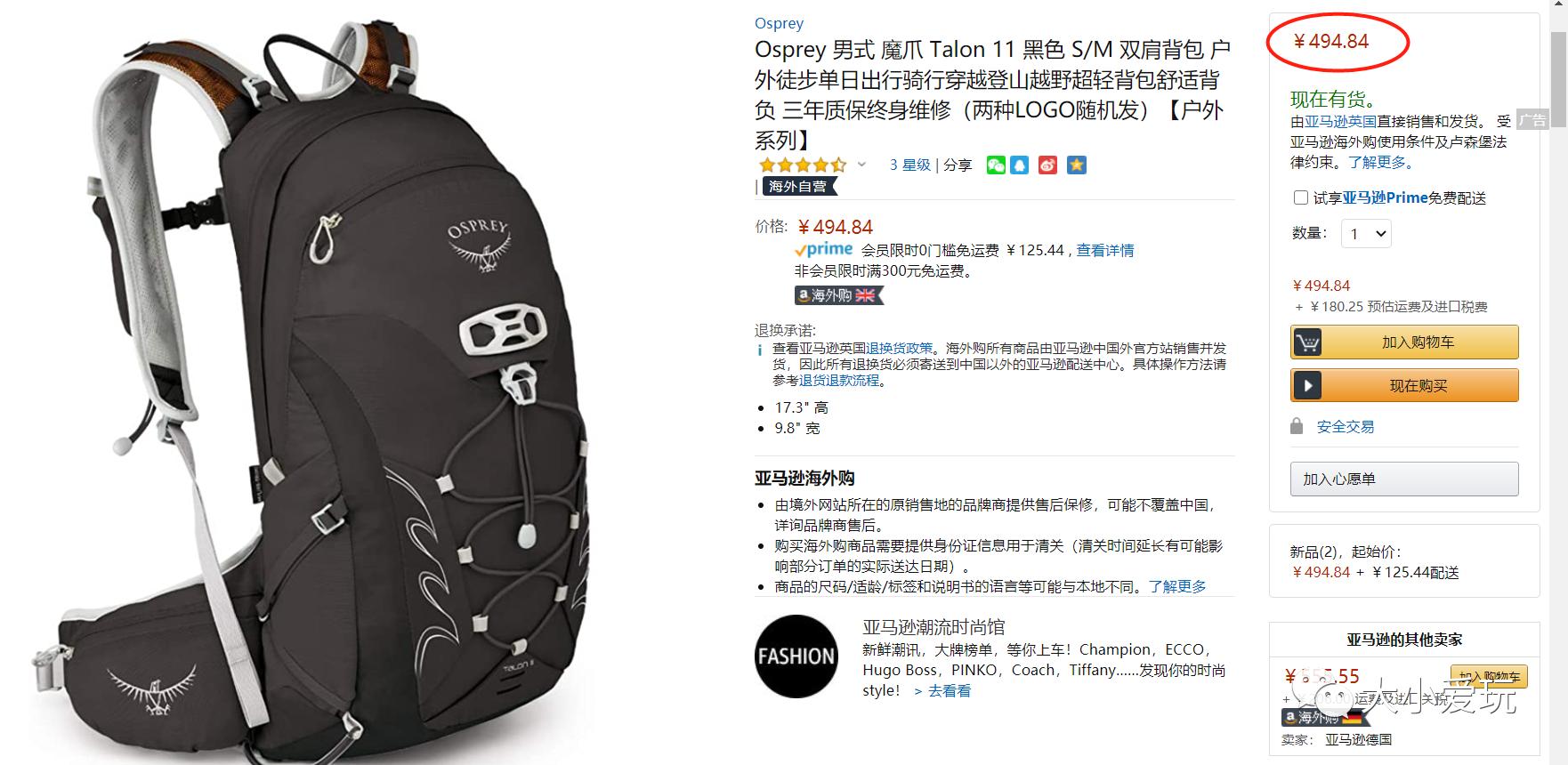Screen dimensions: 1568x765
Task: Open the 3 星级 reviews link
Action: point(909,165)
